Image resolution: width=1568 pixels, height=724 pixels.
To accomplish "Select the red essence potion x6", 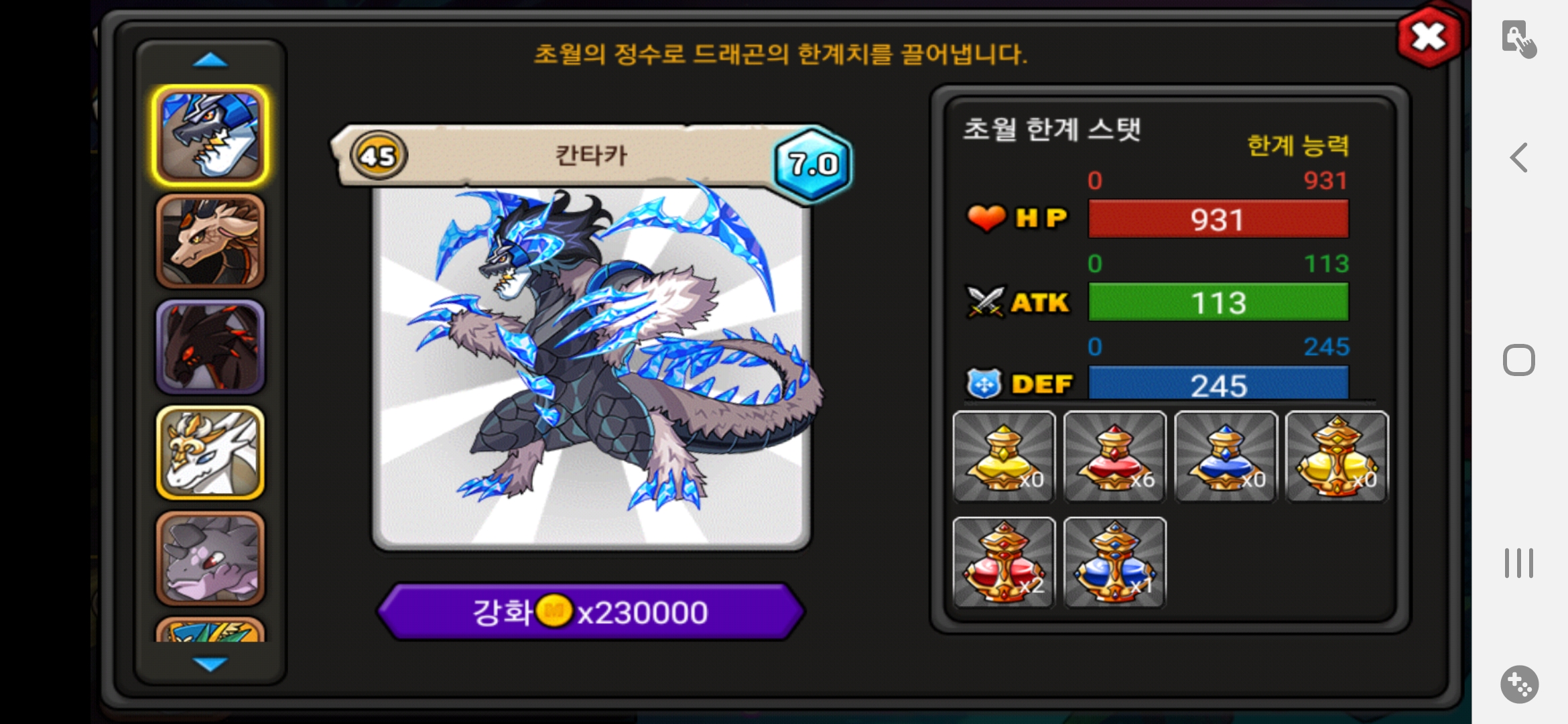I will tap(1115, 457).
